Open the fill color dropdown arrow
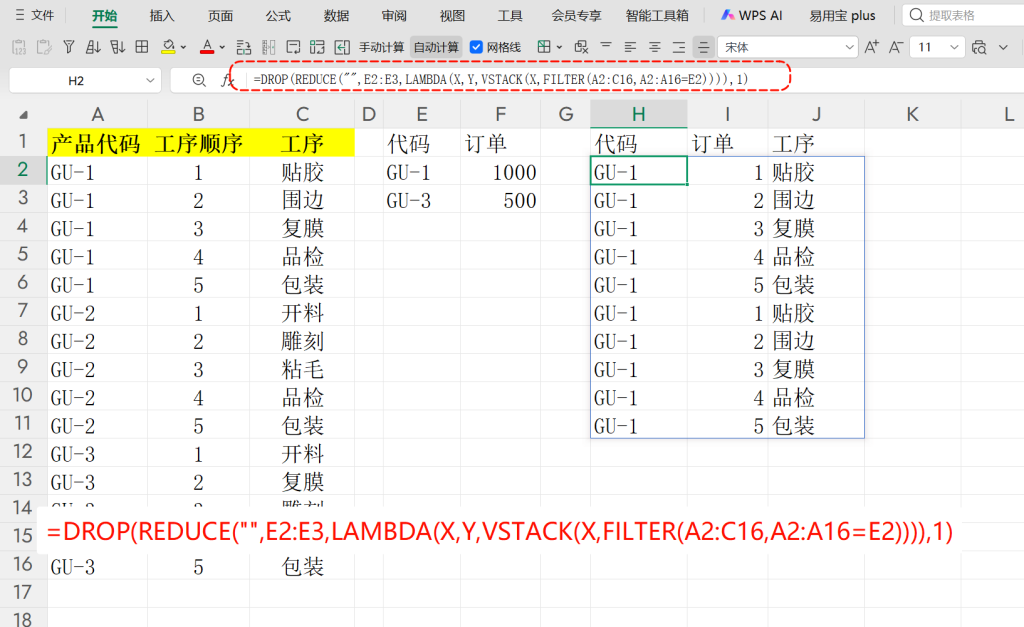The width and height of the screenshot is (1024, 627). (184, 47)
